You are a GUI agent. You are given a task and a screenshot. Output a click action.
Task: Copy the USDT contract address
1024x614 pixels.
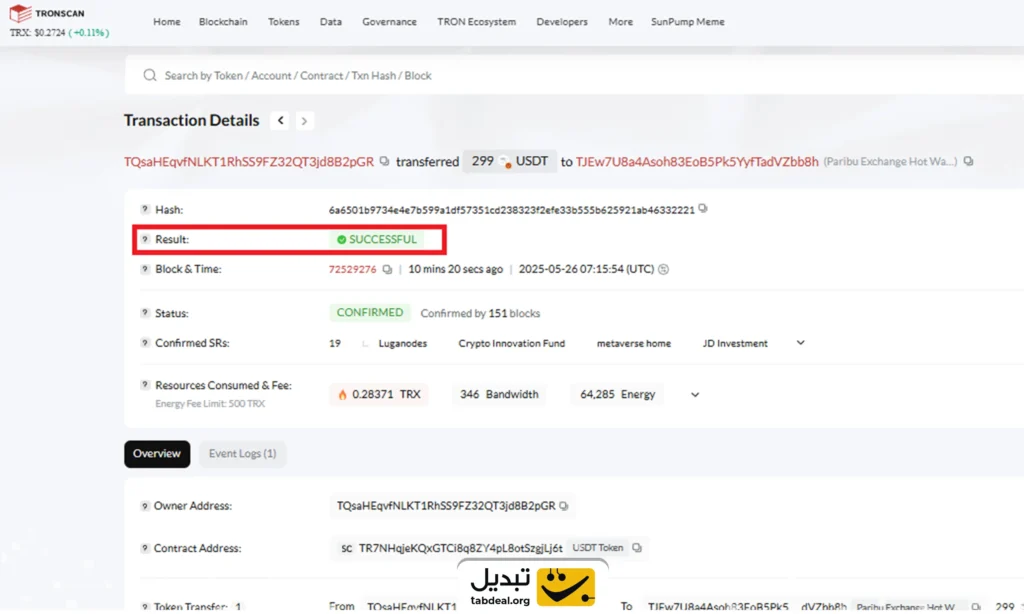(637, 548)
